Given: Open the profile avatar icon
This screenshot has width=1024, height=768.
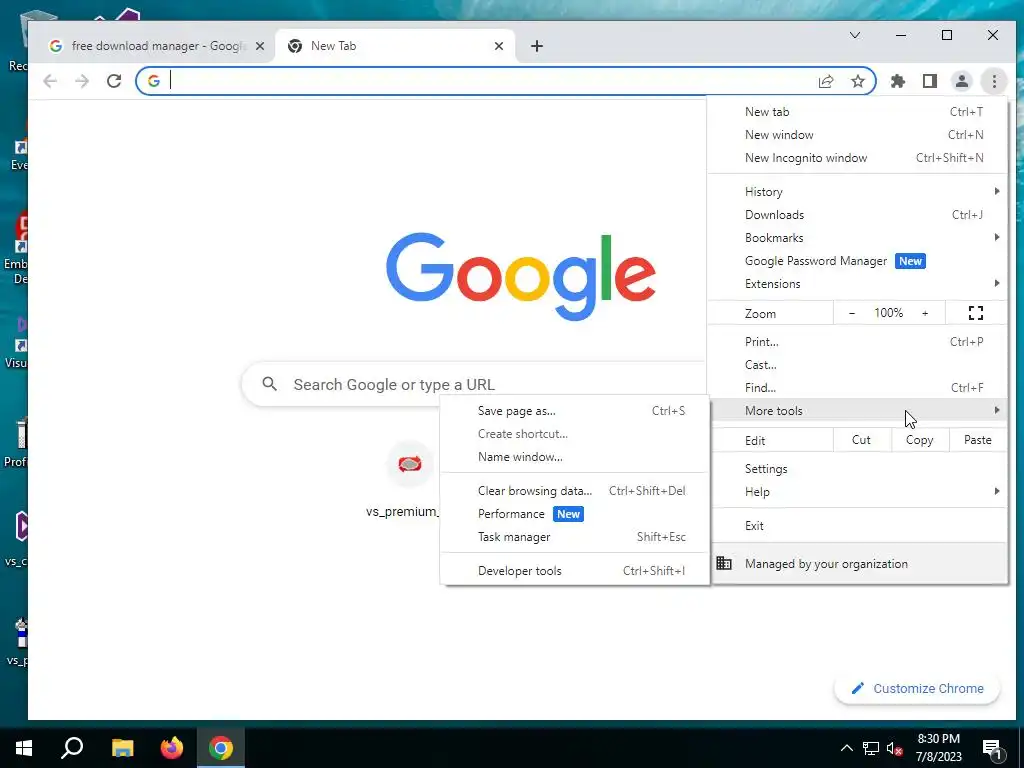Looking at the screenshot, I should click(962, 81).
